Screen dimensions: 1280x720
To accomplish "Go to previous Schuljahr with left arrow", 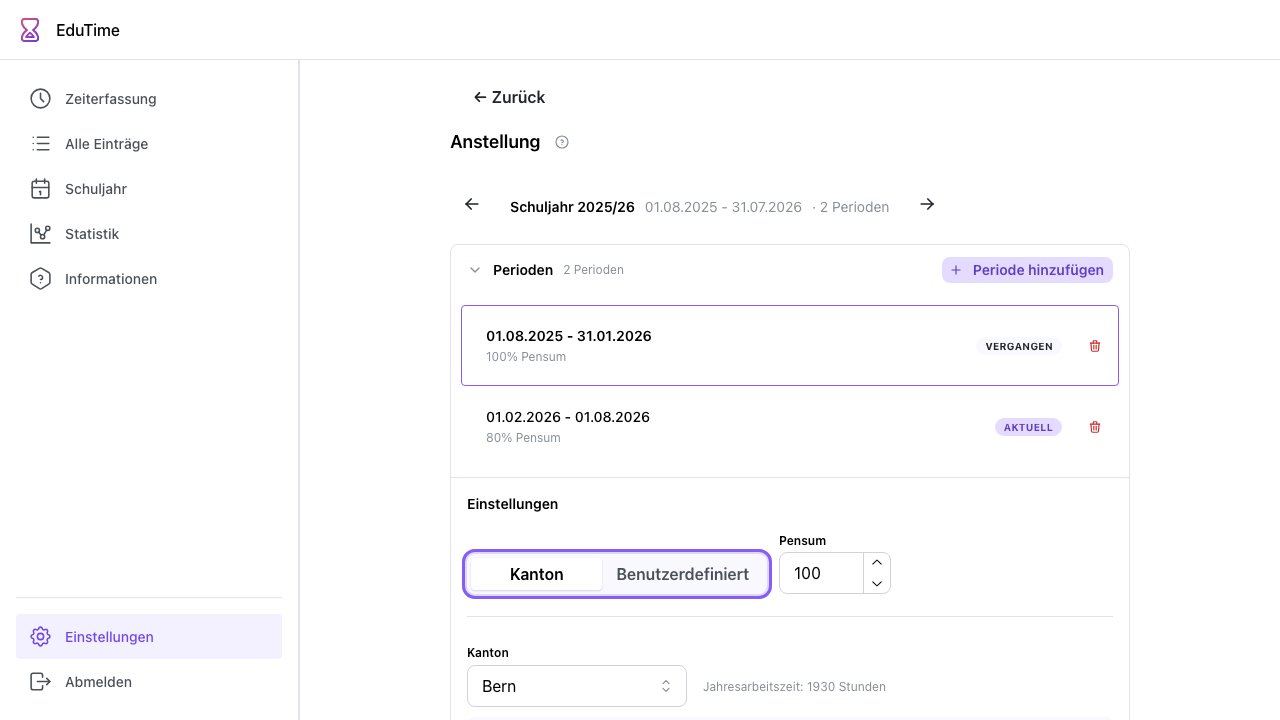I will (472, 204).
